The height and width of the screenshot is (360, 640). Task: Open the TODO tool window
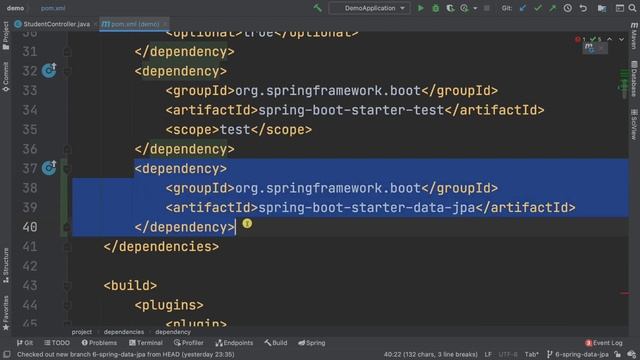pyautogui.click(x=57, y=343)
